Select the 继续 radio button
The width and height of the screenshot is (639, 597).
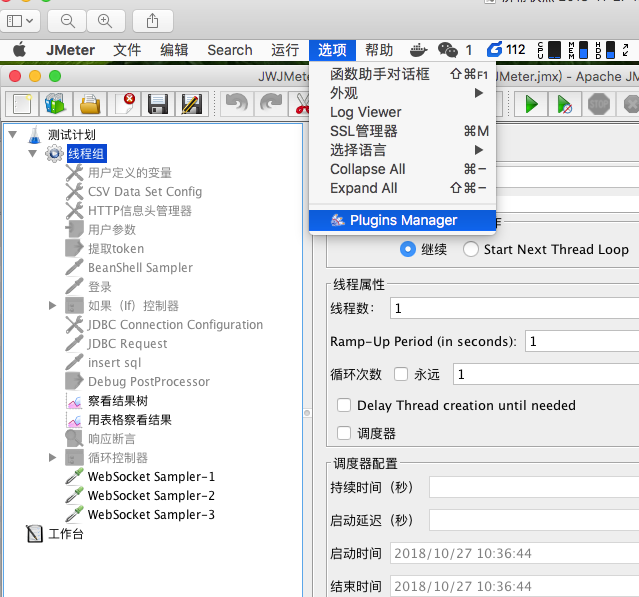(x=408, y=249)
